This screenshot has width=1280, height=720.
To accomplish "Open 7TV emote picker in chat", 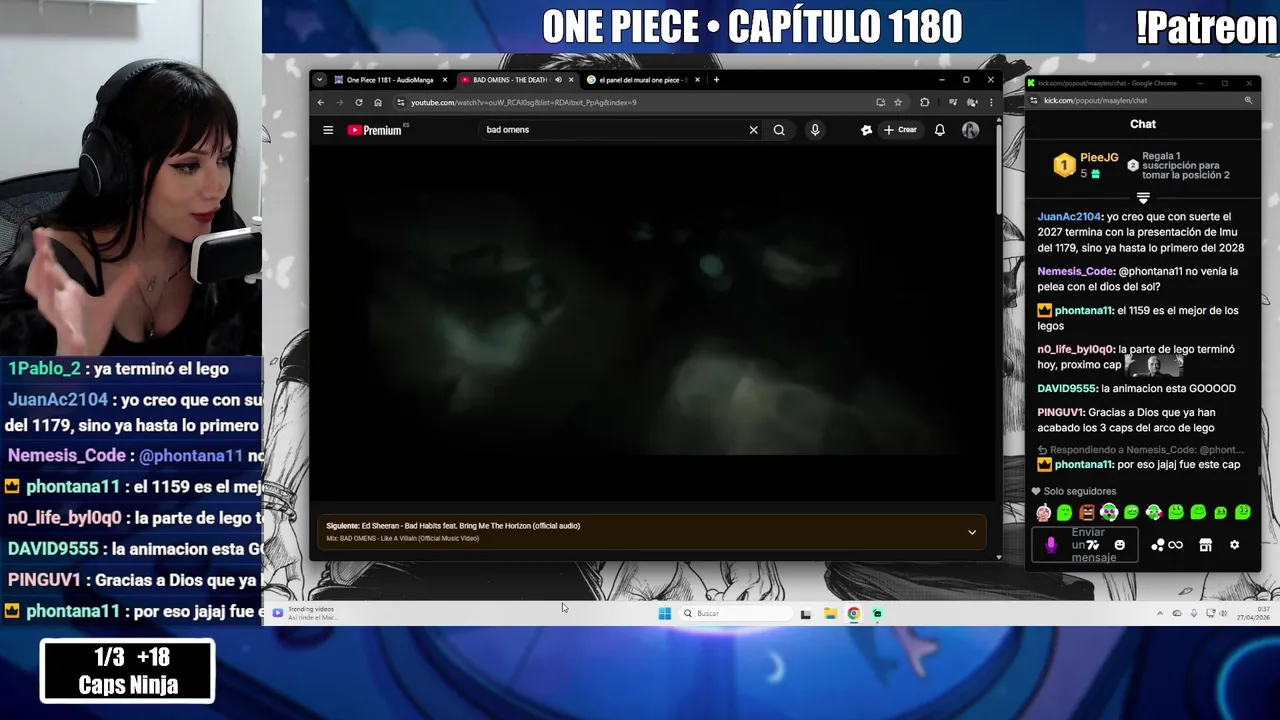I will (1093, 545).
